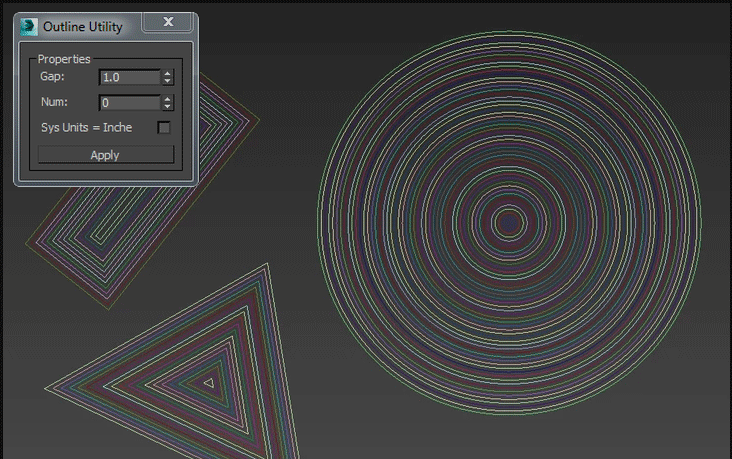
Task: Click the Outline Utility title text
Action: (83, 27)
